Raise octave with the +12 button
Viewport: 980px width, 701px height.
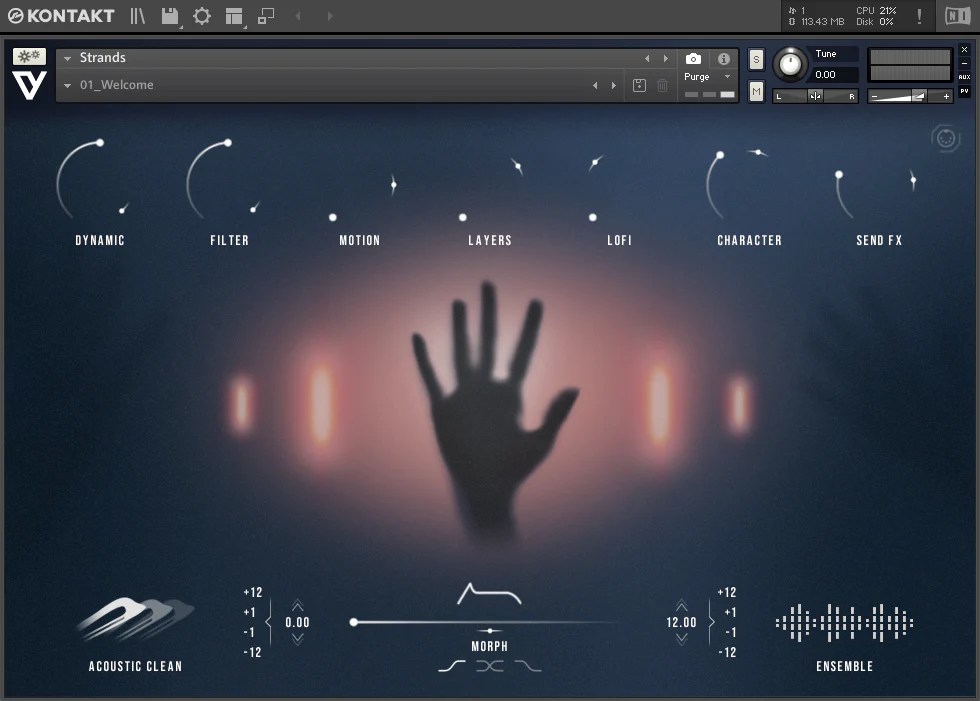tap(251, 591)
